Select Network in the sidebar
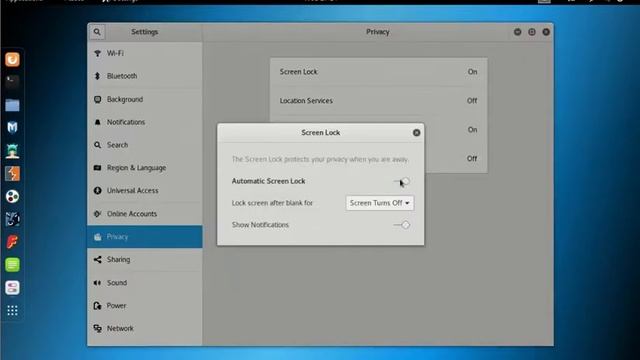 point(145,328)
